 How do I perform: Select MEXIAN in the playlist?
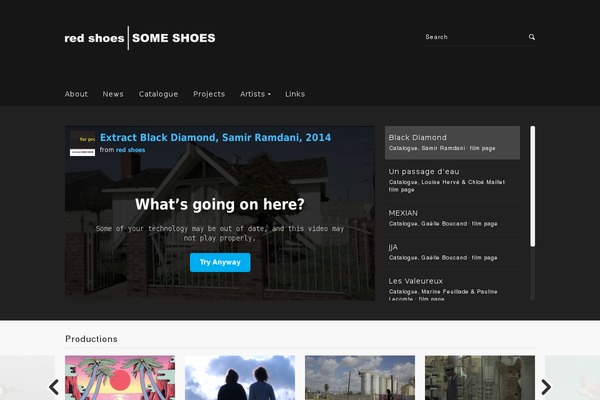coord(452,218)
